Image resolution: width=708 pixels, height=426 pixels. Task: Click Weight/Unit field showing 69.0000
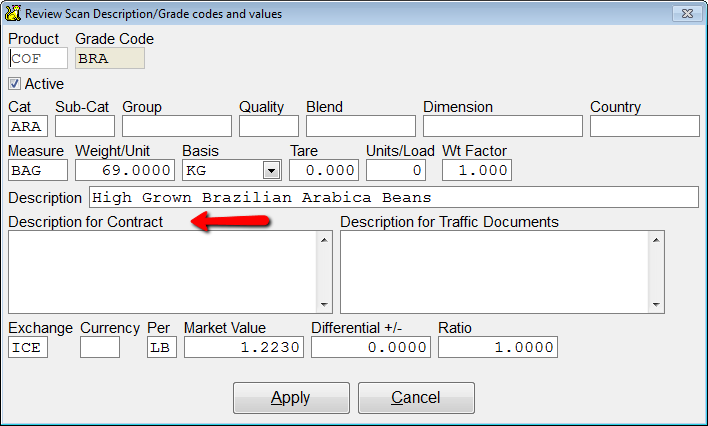tap(125, 170)
